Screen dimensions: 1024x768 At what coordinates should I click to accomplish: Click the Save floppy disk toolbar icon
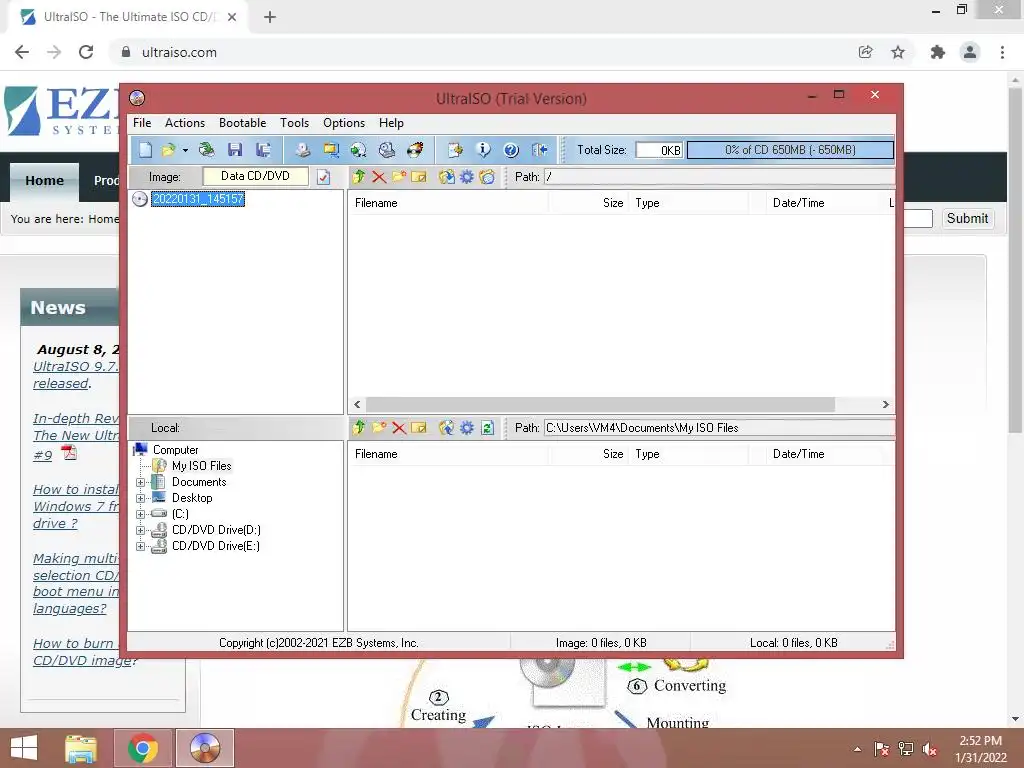(x=235, y=150)
